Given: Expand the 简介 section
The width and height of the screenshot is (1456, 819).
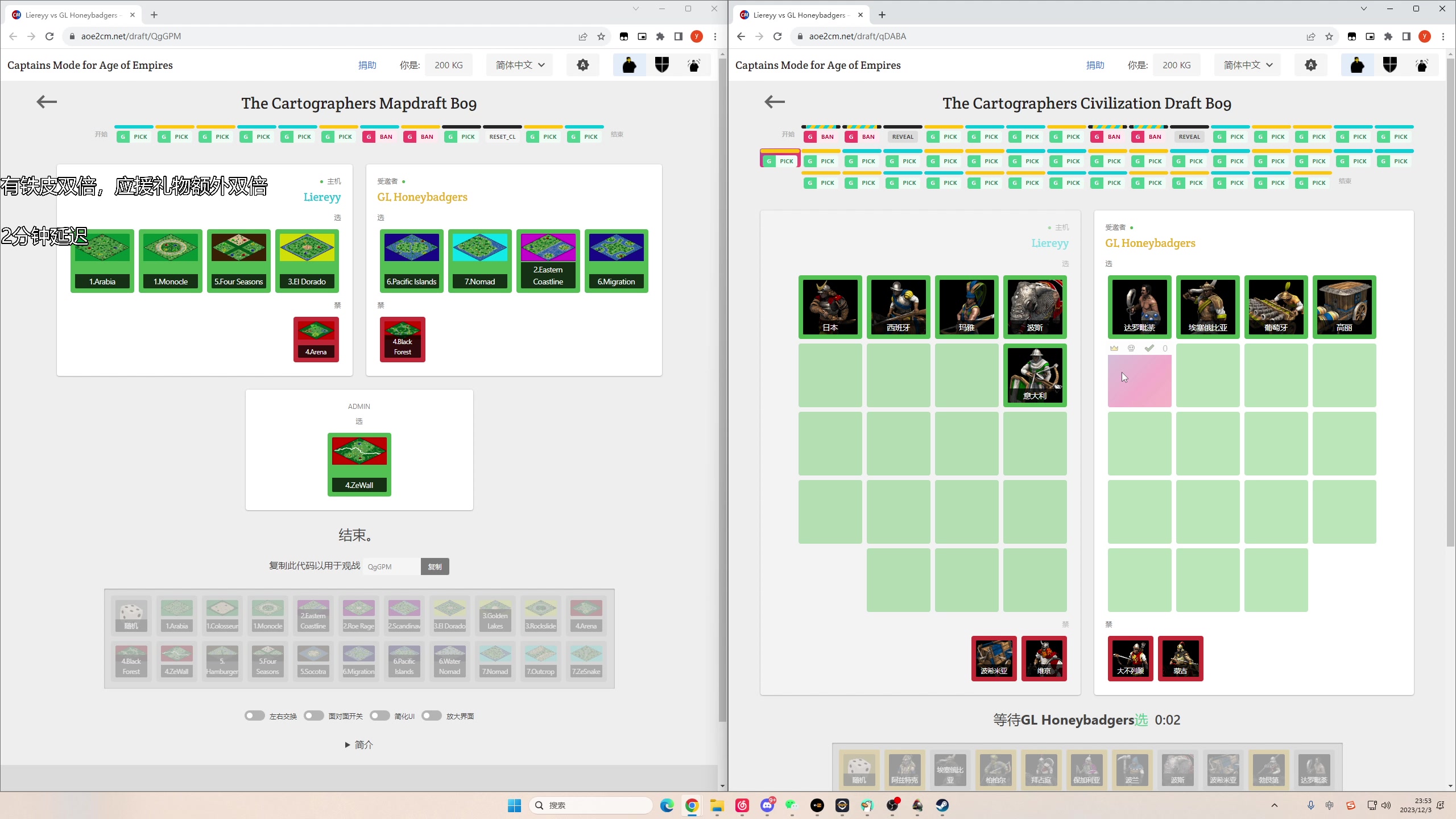Looking at the screenshot, I should point(359,744).
